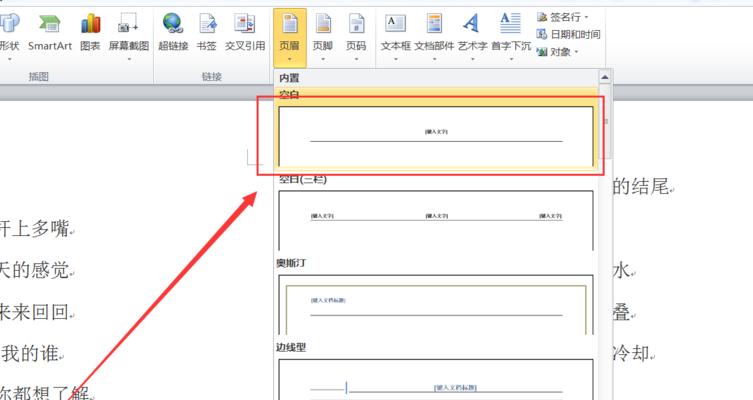Click document text 的结尾
753x400 pixels.
[x=640, y=186]
